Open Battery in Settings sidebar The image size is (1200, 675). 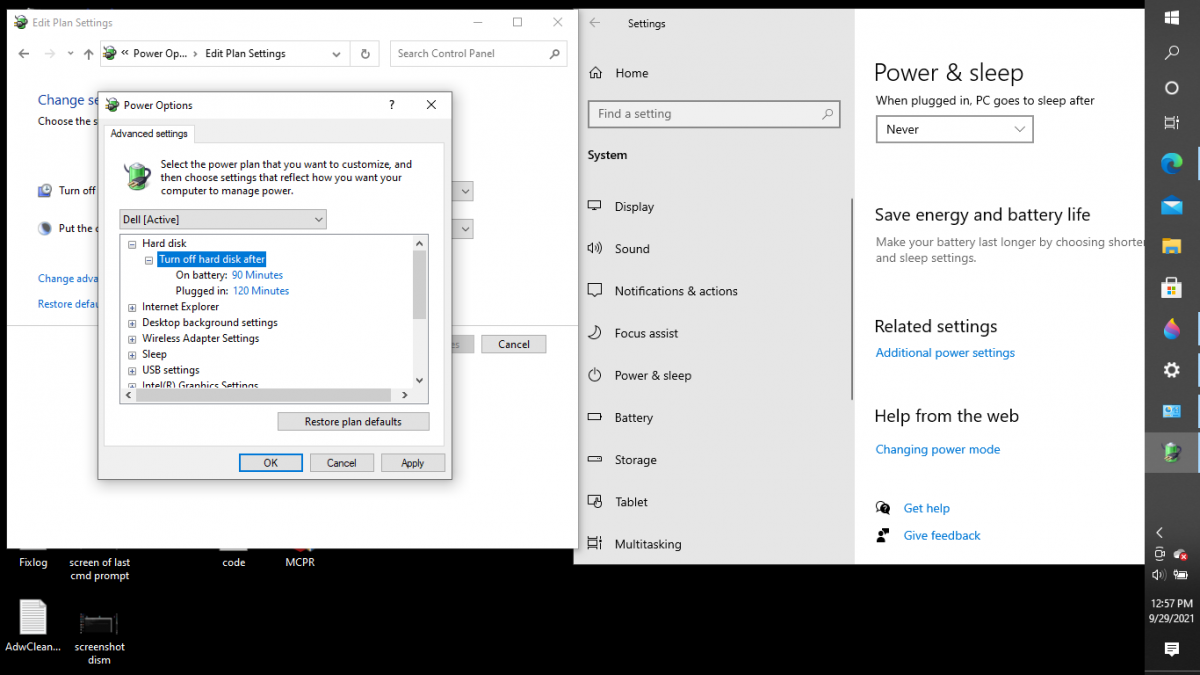point(633,418)
